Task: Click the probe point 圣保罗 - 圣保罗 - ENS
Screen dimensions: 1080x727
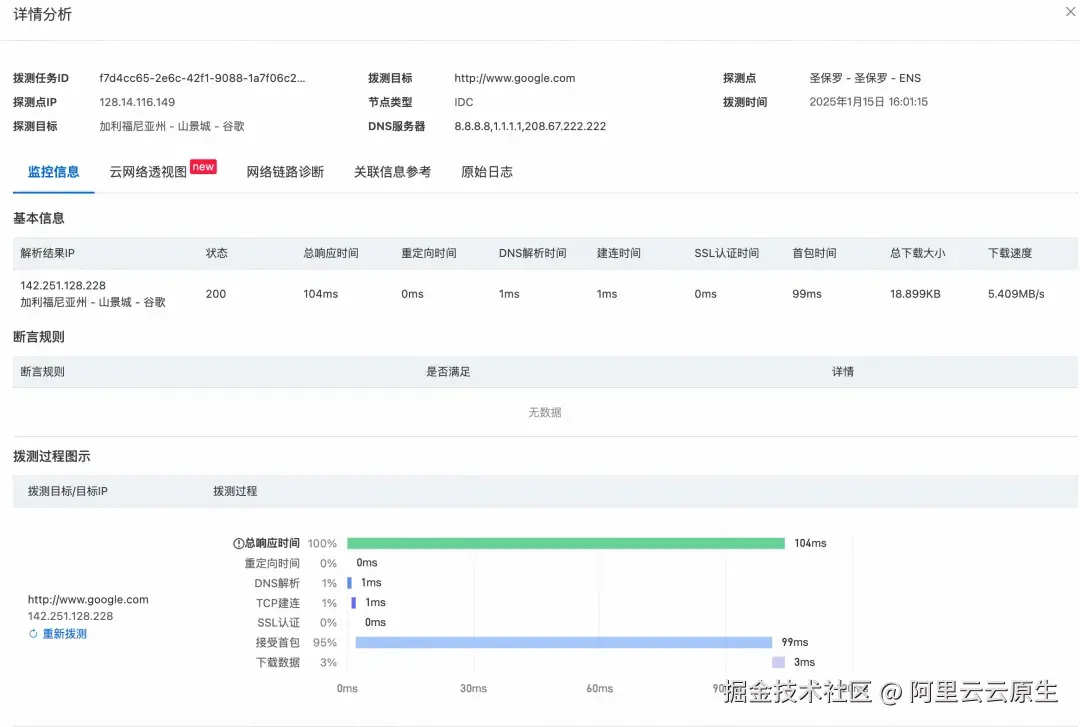Action: point(865,78)
